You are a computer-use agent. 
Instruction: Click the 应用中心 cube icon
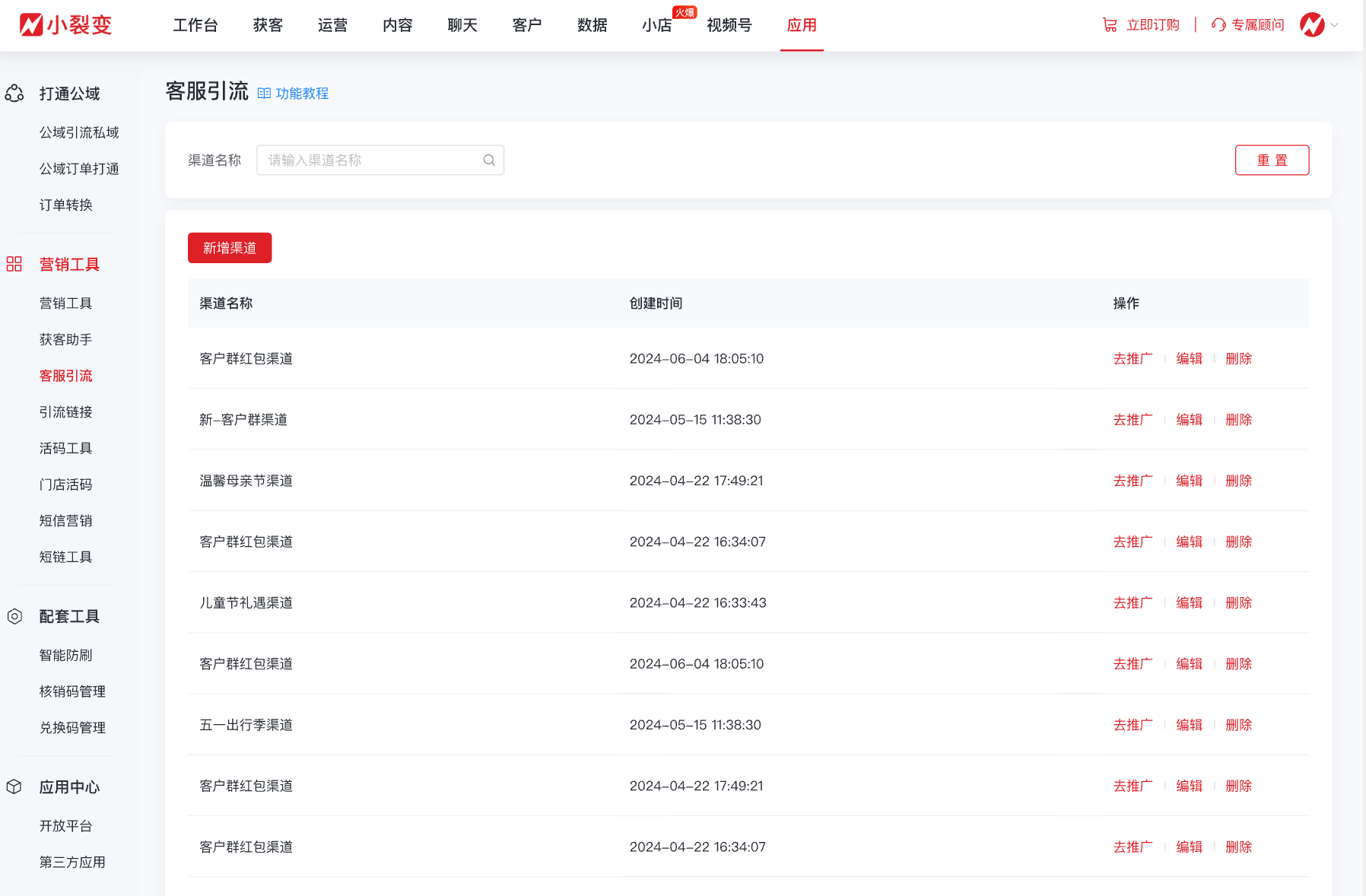pos(14,786)
